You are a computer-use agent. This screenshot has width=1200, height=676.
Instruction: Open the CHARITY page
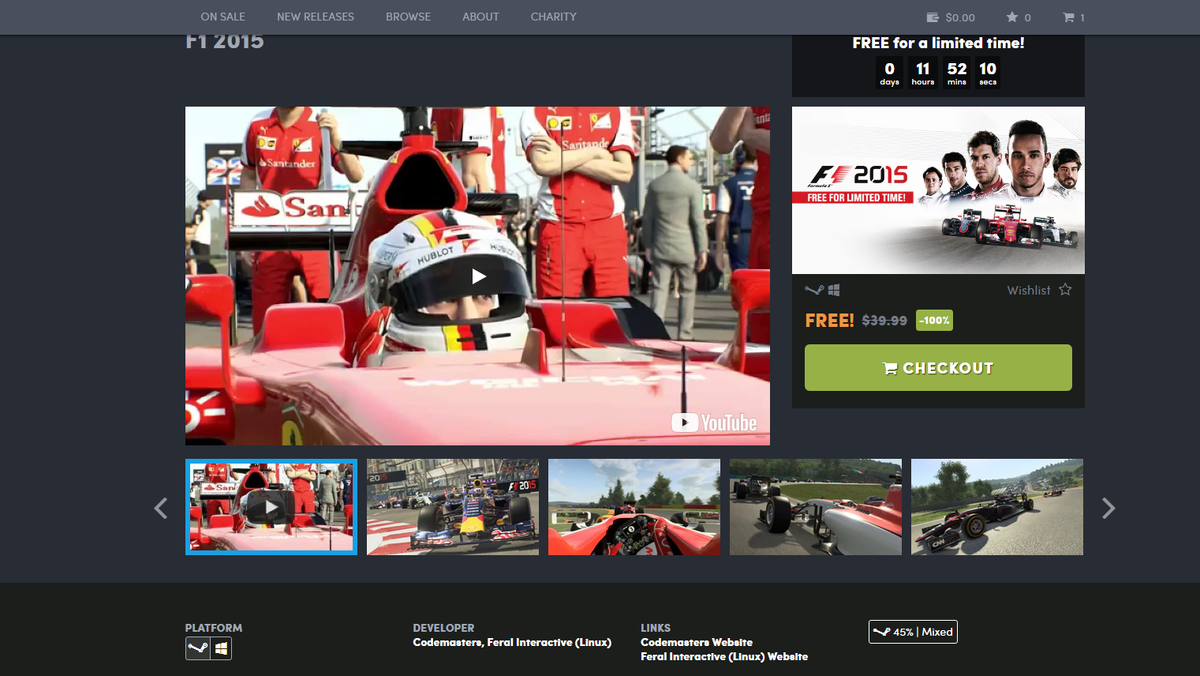coord(553,17)
